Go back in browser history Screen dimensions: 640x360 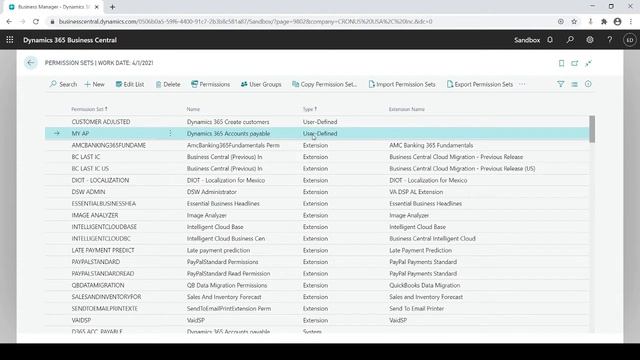click(x=9, y=21)
